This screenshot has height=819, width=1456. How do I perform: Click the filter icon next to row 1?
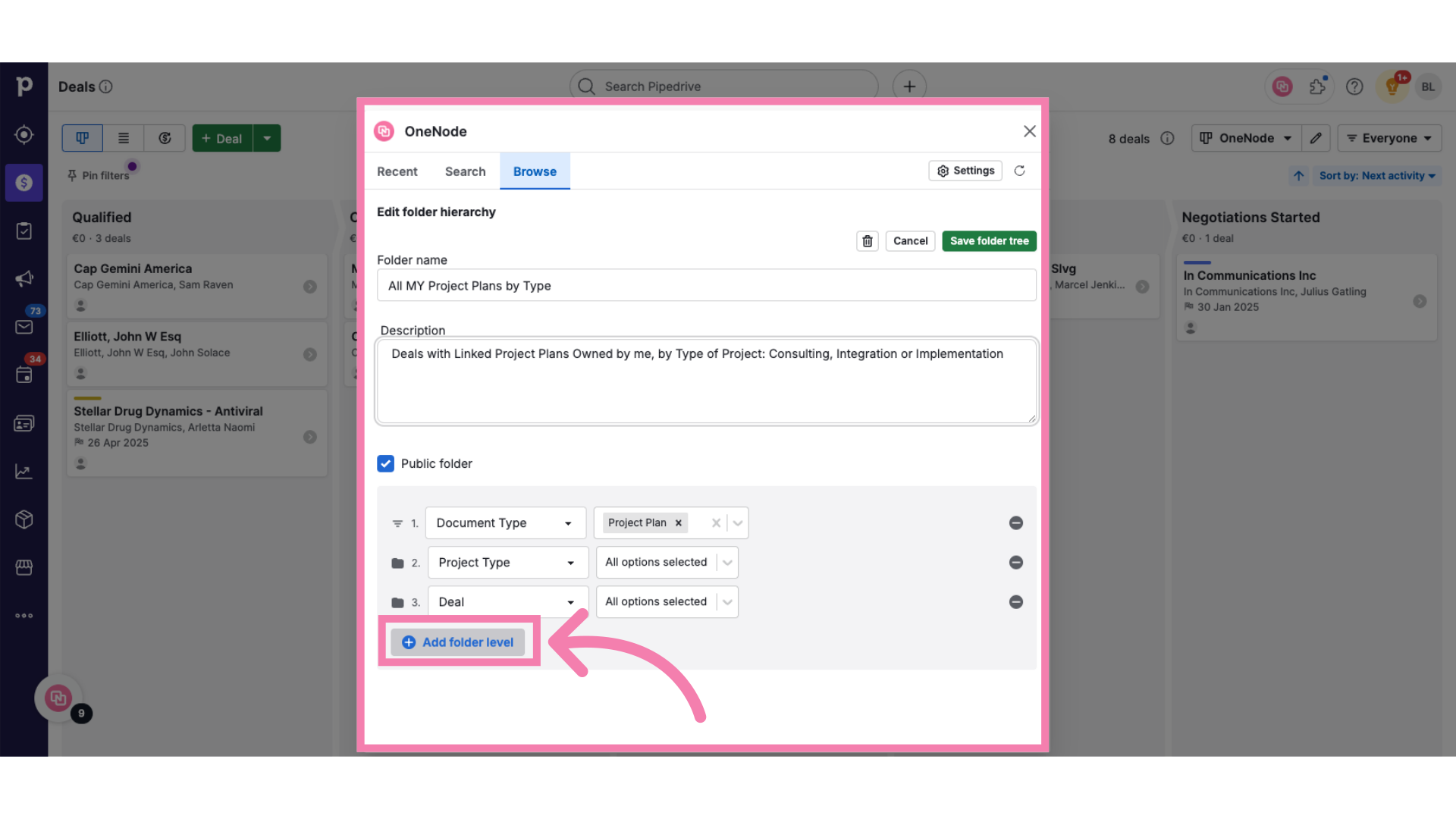click(397, 522)
